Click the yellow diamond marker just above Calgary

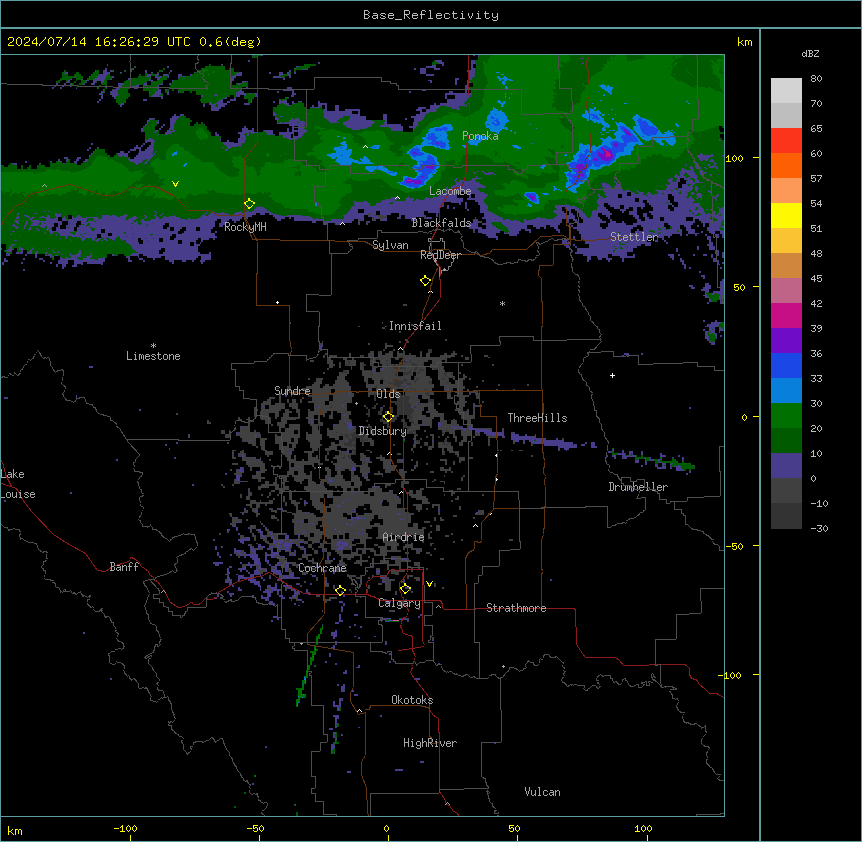(405, 589)
